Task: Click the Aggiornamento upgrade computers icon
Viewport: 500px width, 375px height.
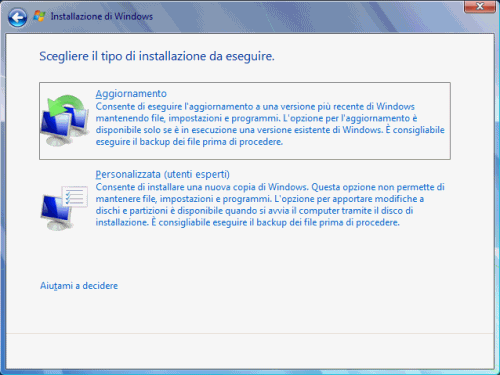Action: (x=65, y=120)
